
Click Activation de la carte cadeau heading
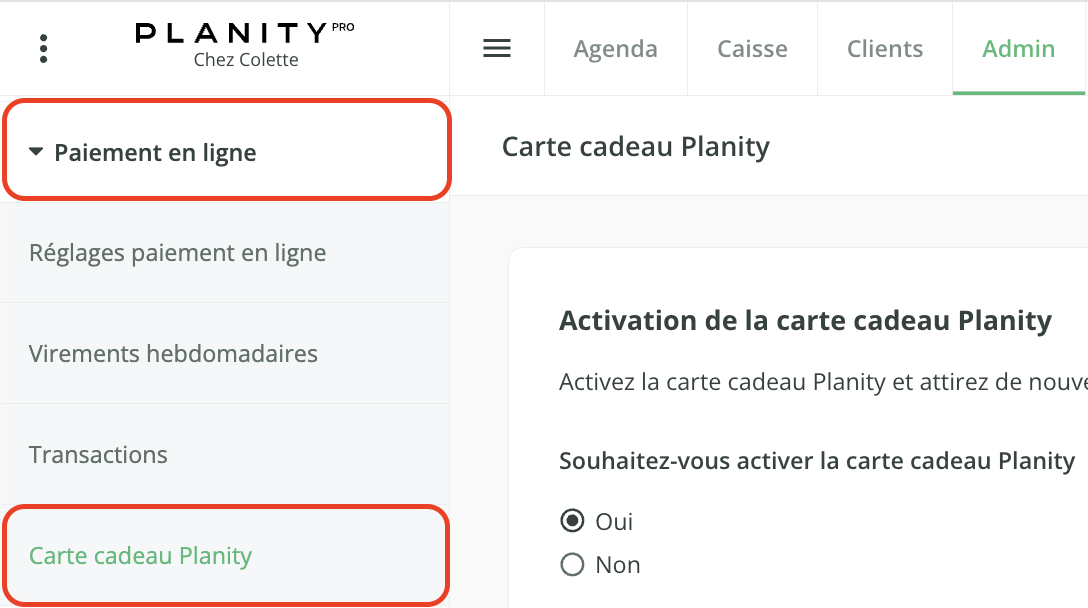tap(805, 321)
